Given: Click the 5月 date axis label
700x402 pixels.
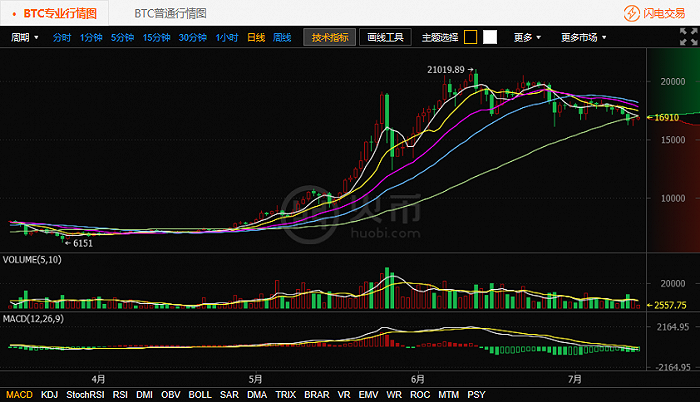Looking at the screenshot, I should click(x=255, y=379).
